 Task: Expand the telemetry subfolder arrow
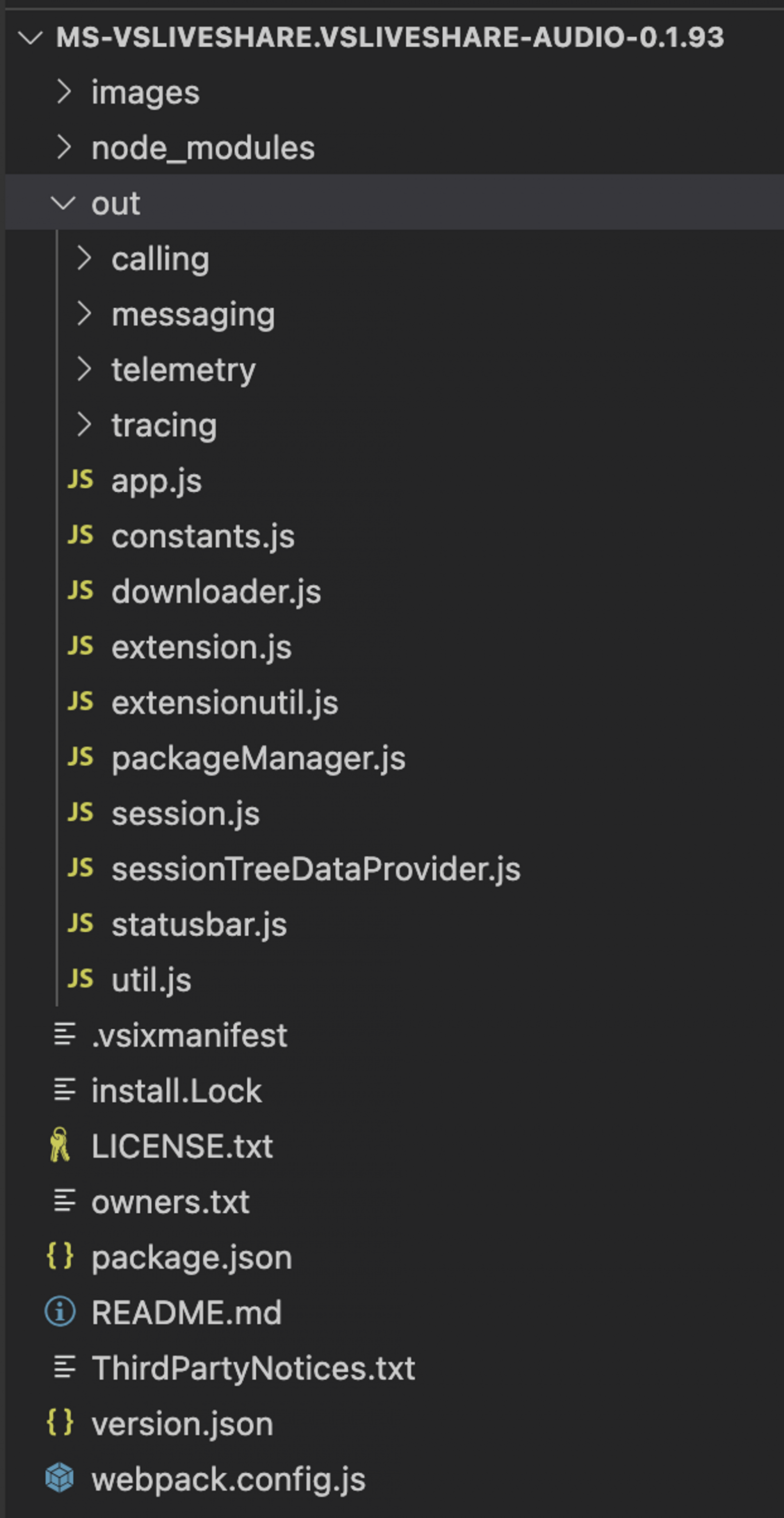(x=84, y=369)
